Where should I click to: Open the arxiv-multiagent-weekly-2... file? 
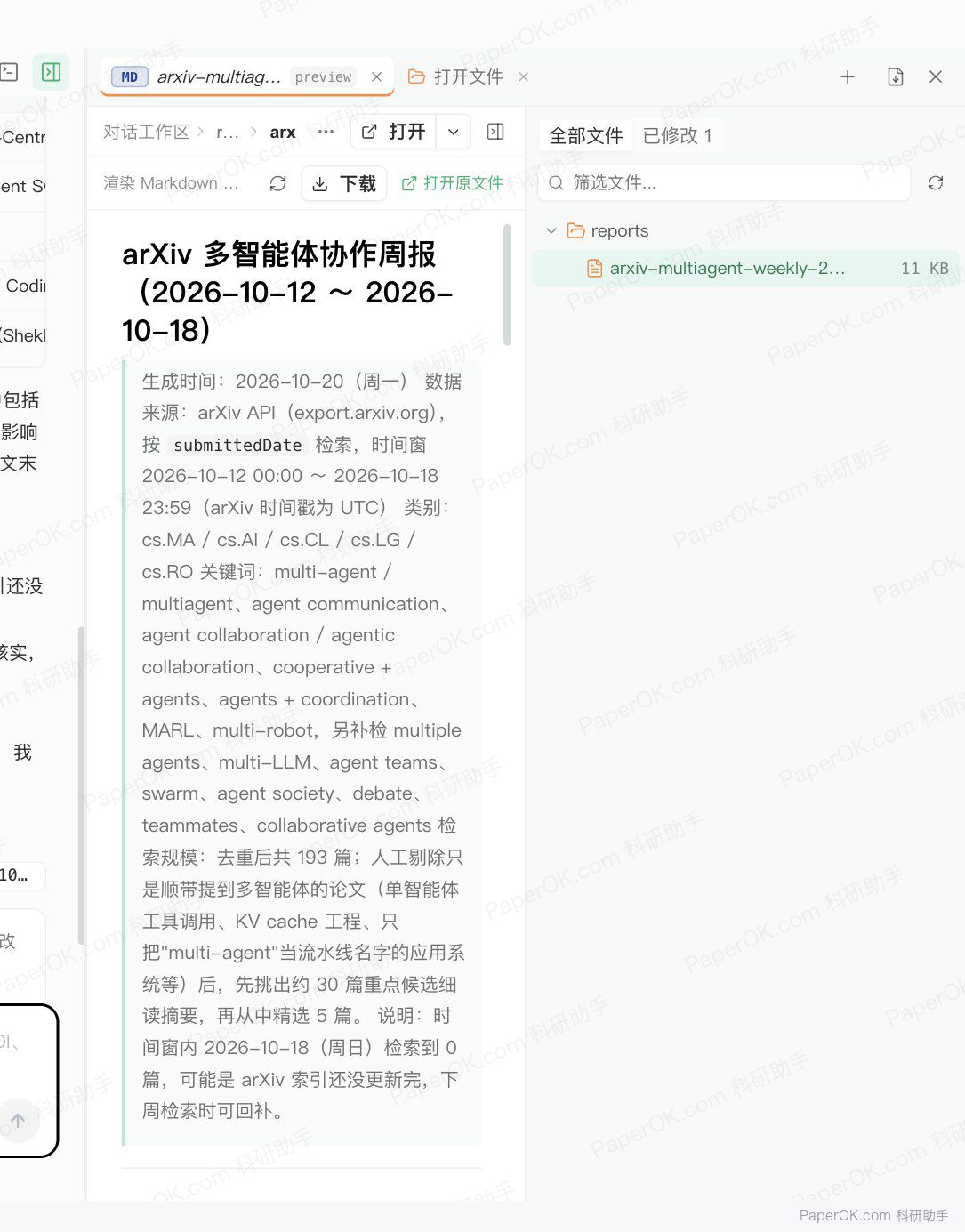(745, 268)
